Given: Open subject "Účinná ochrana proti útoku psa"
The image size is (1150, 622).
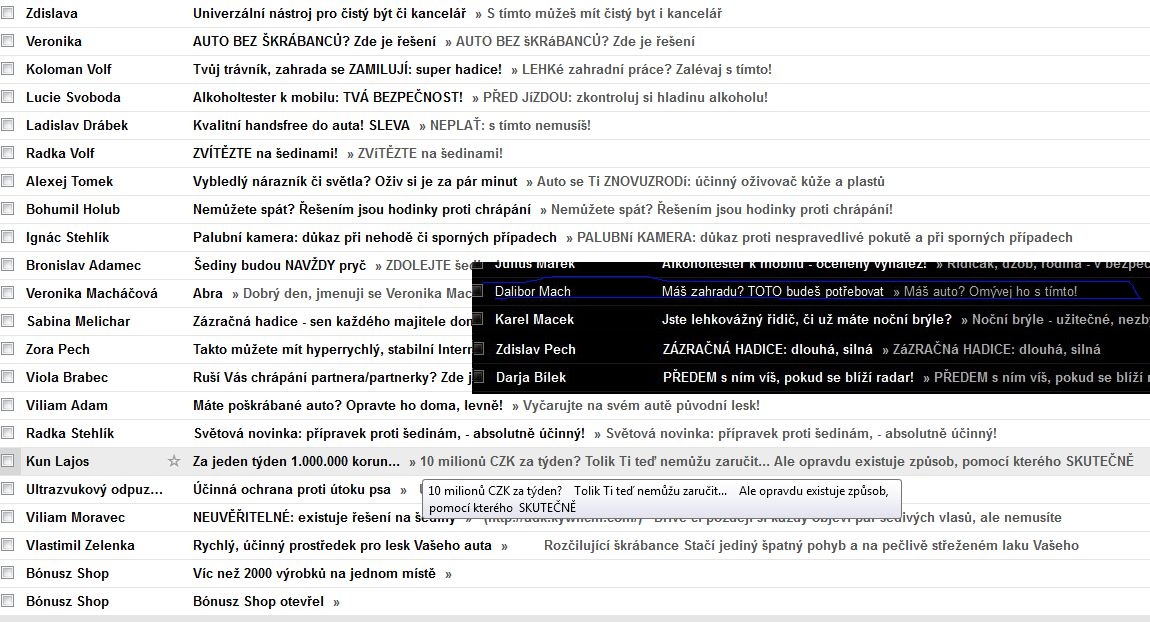Looking at the screenshot, I should 292,489.
